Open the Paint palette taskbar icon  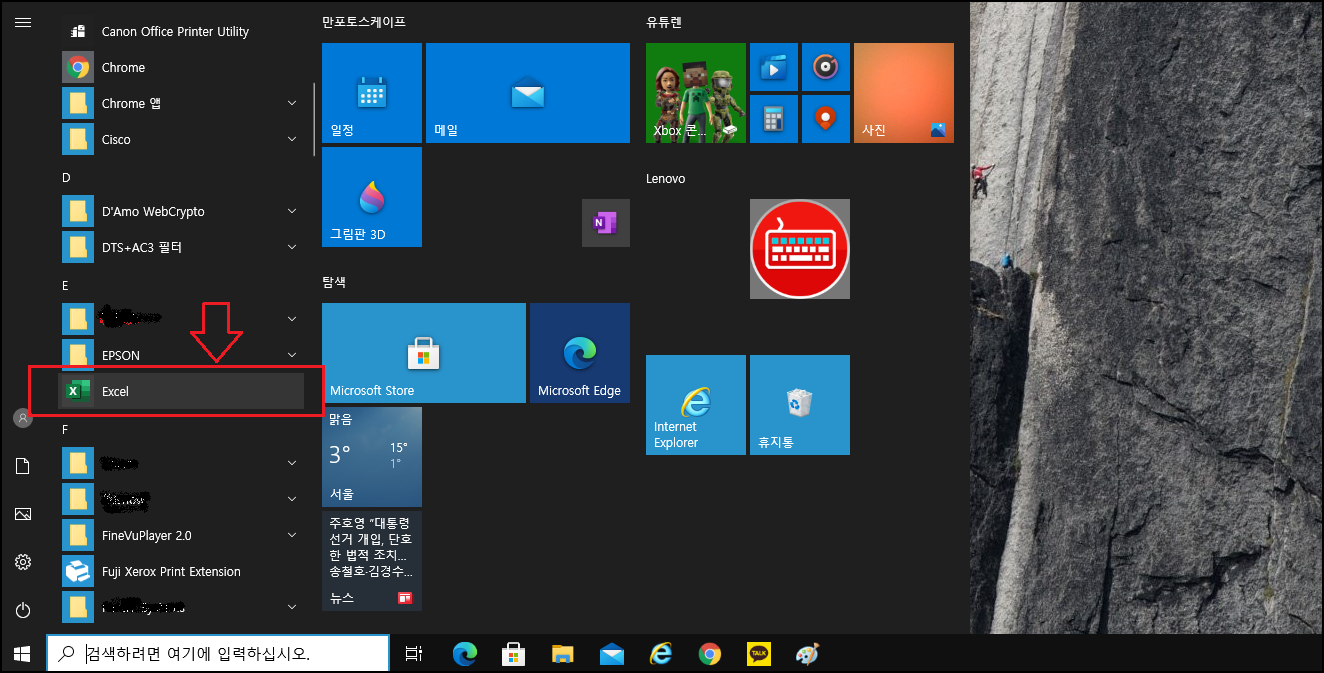807,654
